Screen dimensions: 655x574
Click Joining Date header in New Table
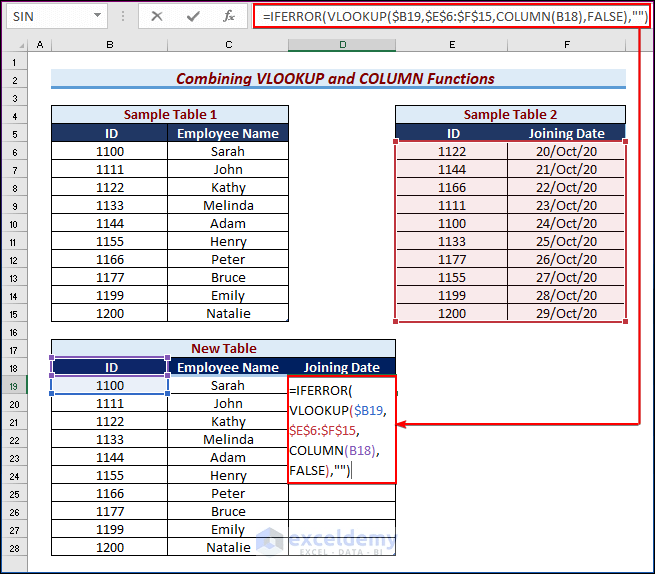click(342, 367)
